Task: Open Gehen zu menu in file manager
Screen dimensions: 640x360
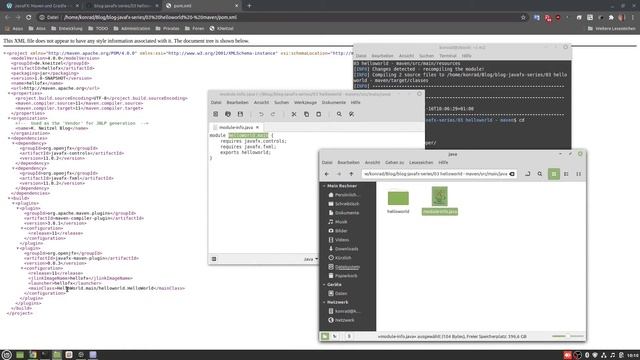Action: coord(394,162)
